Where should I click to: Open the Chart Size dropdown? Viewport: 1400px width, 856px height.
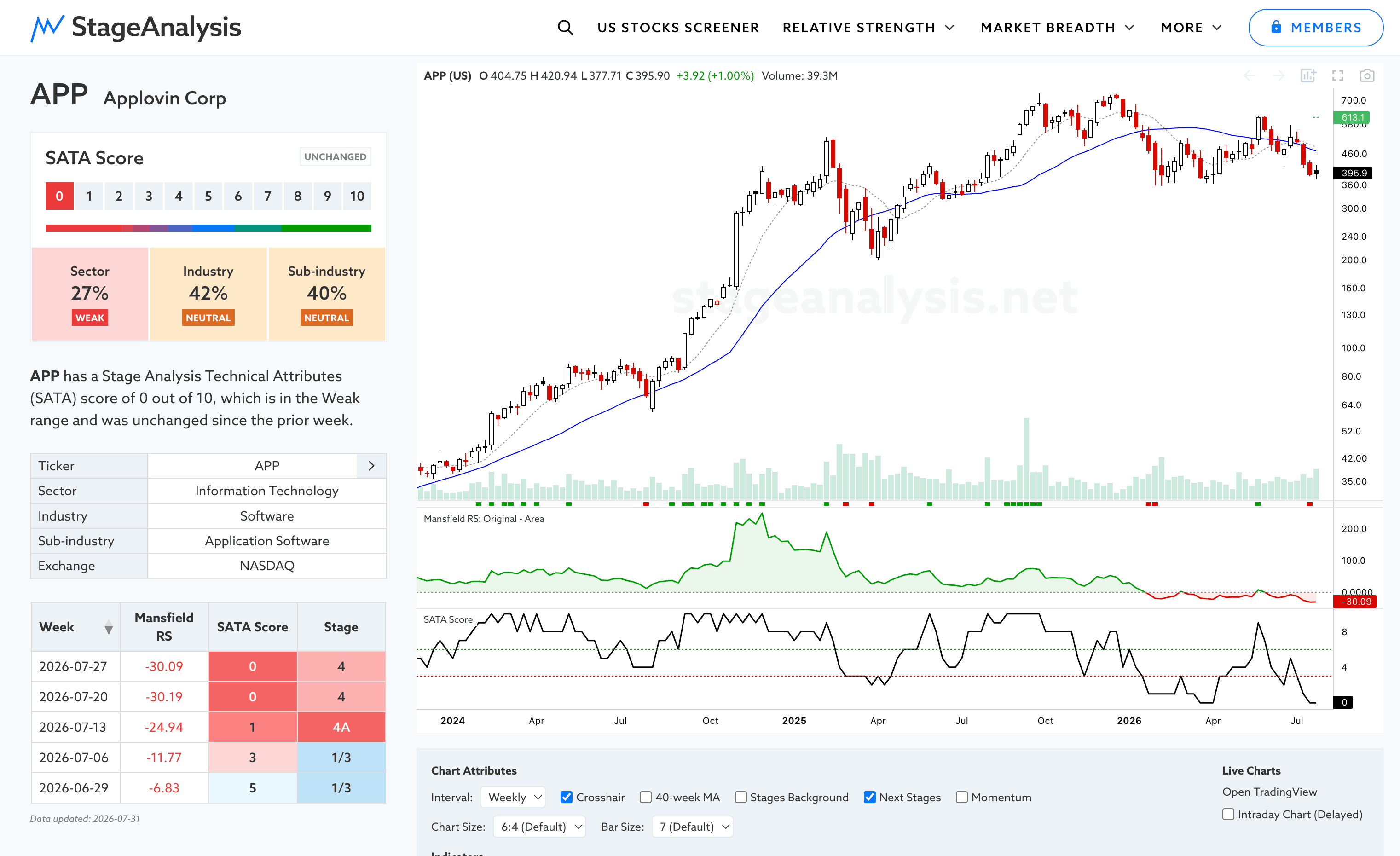click(x=539, y=827)
